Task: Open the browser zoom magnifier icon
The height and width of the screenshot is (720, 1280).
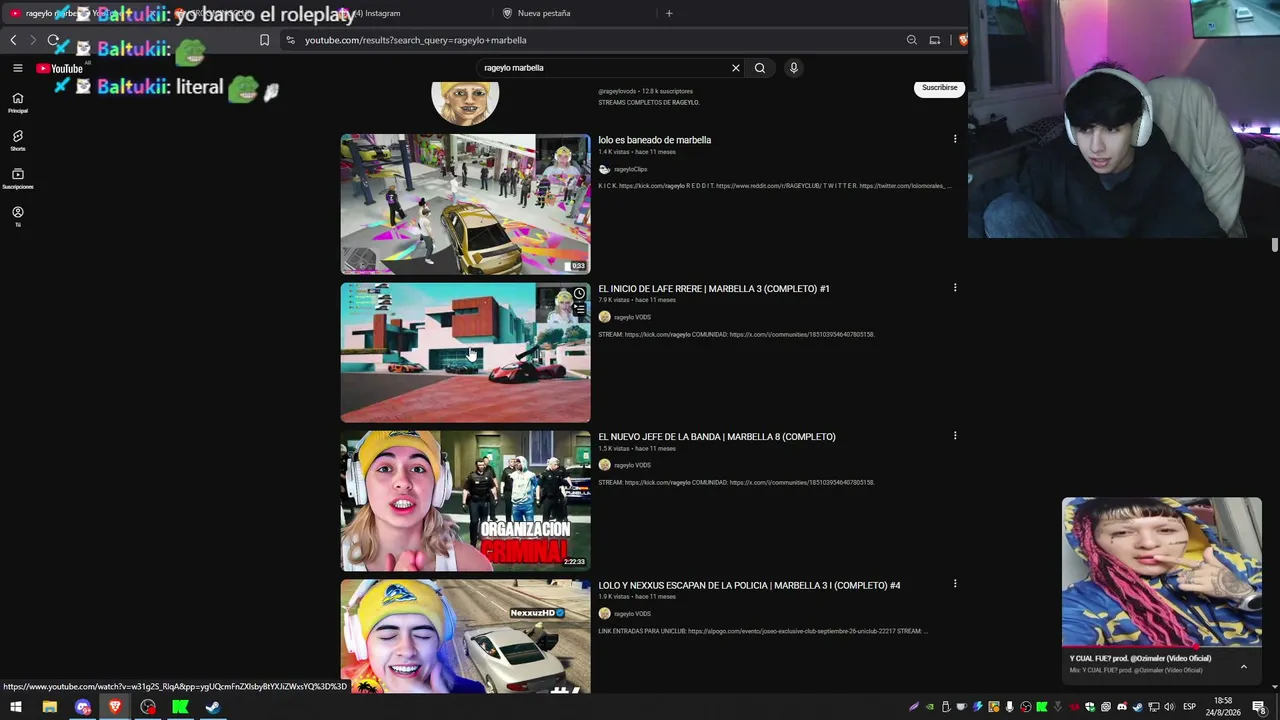Action: [912, 40]
